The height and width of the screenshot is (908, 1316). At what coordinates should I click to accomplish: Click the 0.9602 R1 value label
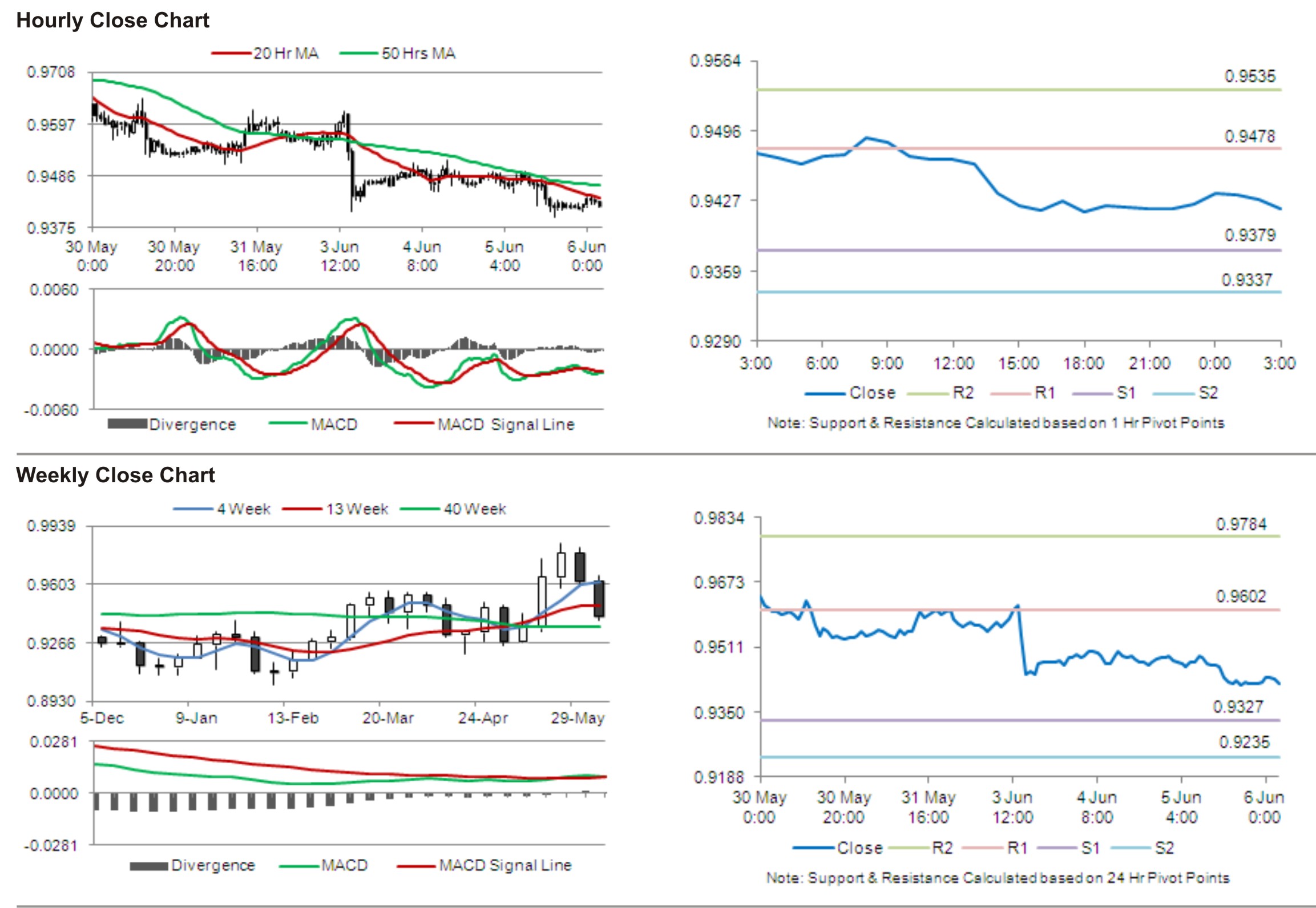point(1241,596)
